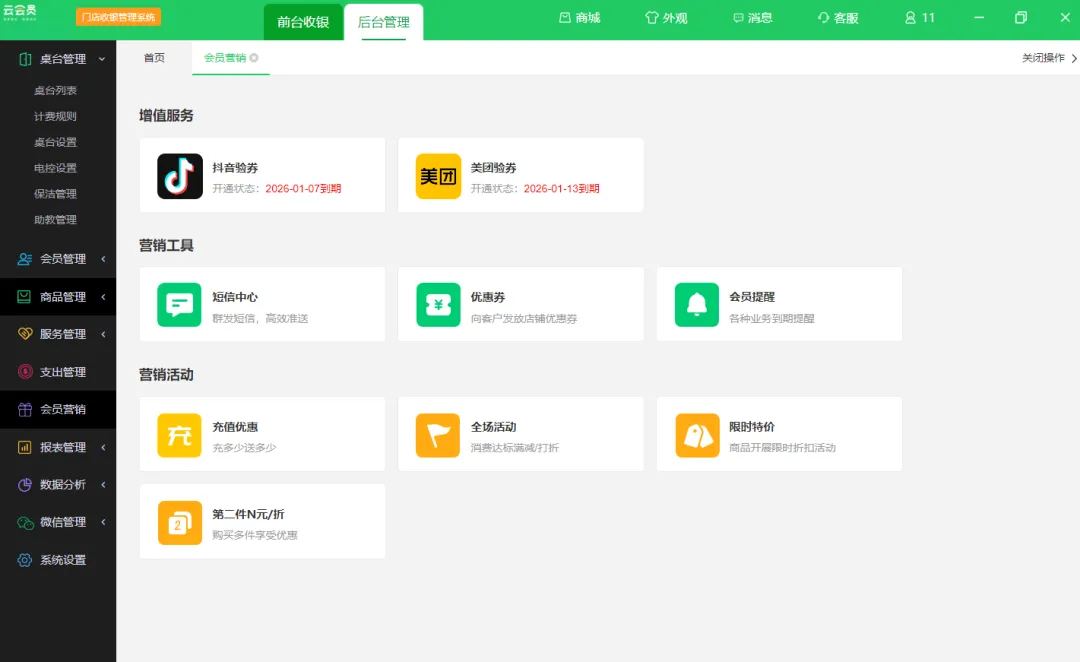This screenshot has width=1080, height=662.
Task: Click the second-item N yuan discount icon
Action: 180,522
